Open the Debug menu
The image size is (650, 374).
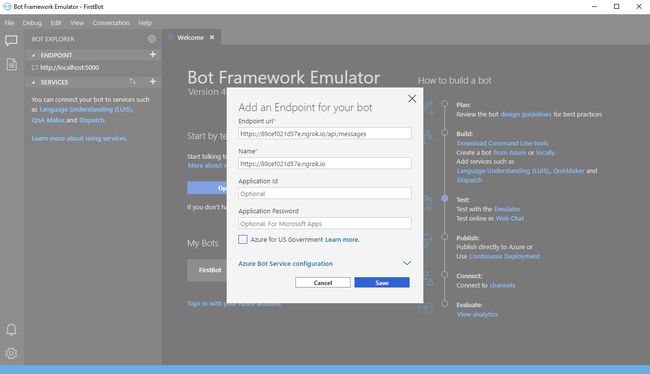(x=32, y=23)
